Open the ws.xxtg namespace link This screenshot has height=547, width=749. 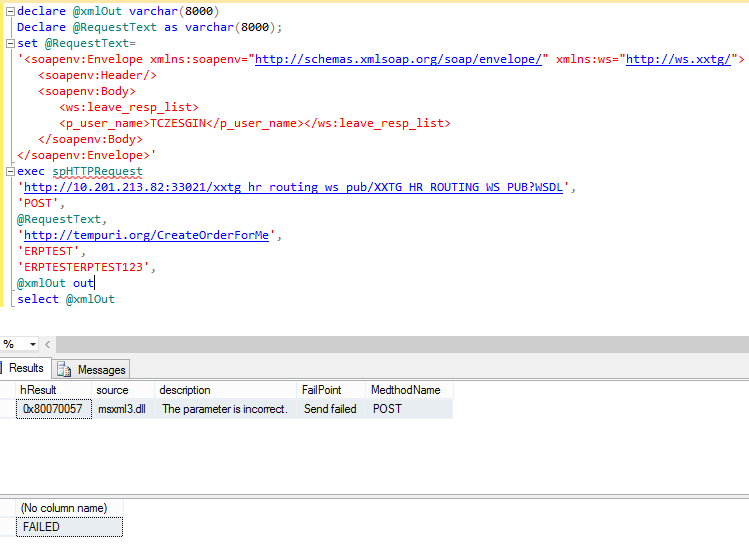click(678, 59)
